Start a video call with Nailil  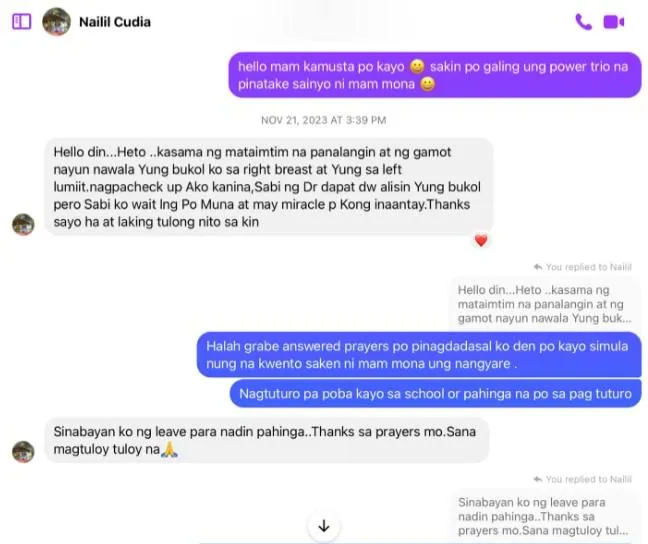click(x=614, y=22)
